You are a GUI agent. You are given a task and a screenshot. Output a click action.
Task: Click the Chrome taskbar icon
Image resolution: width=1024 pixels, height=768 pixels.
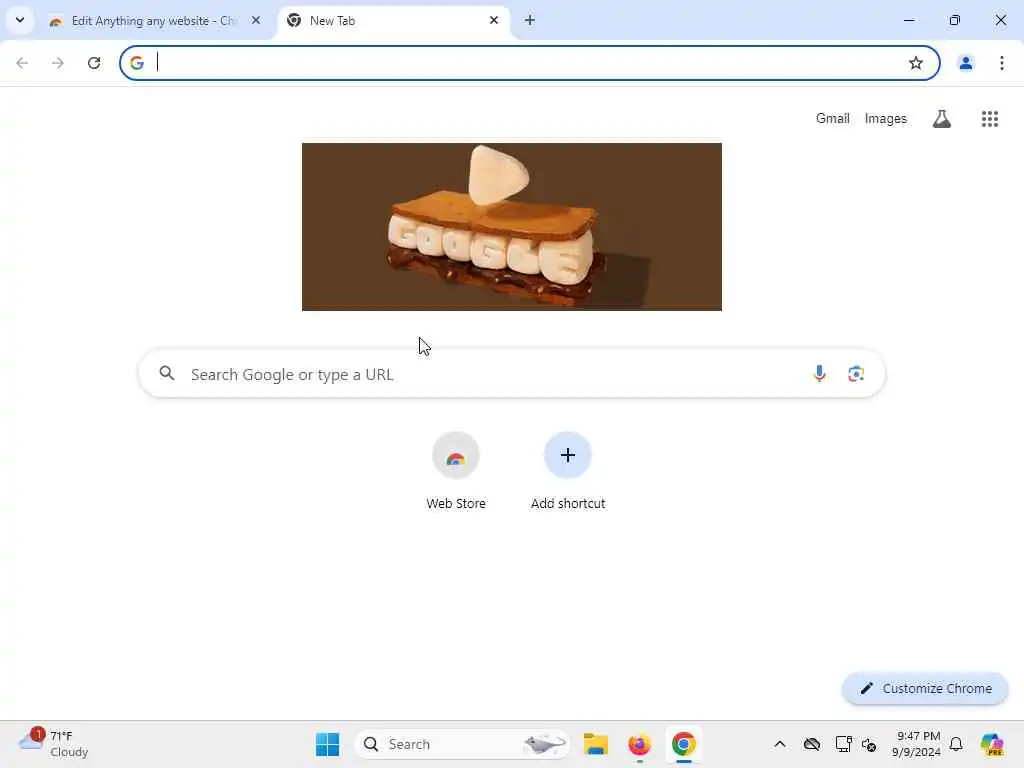(683, 744)
